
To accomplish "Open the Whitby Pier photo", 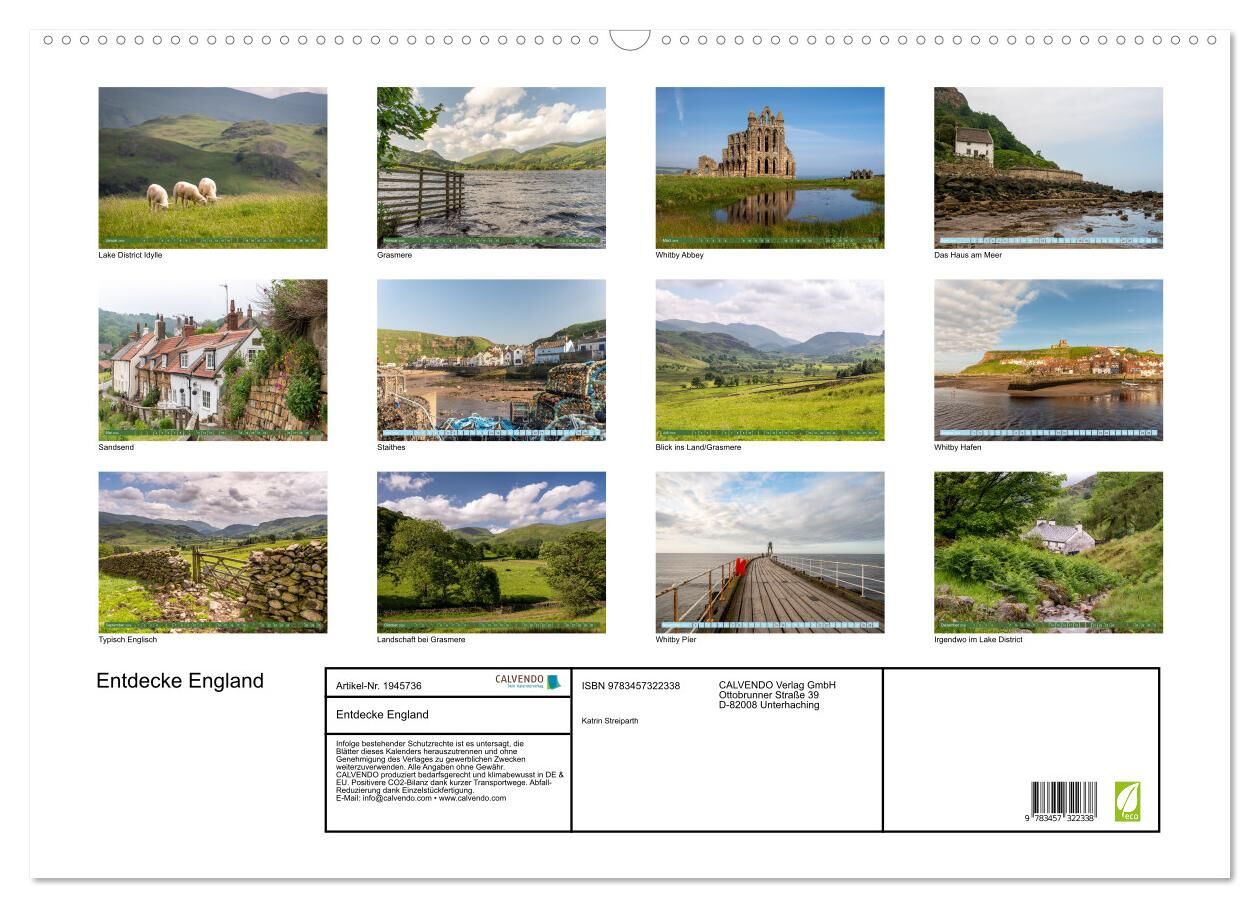I will click(769, 552).
